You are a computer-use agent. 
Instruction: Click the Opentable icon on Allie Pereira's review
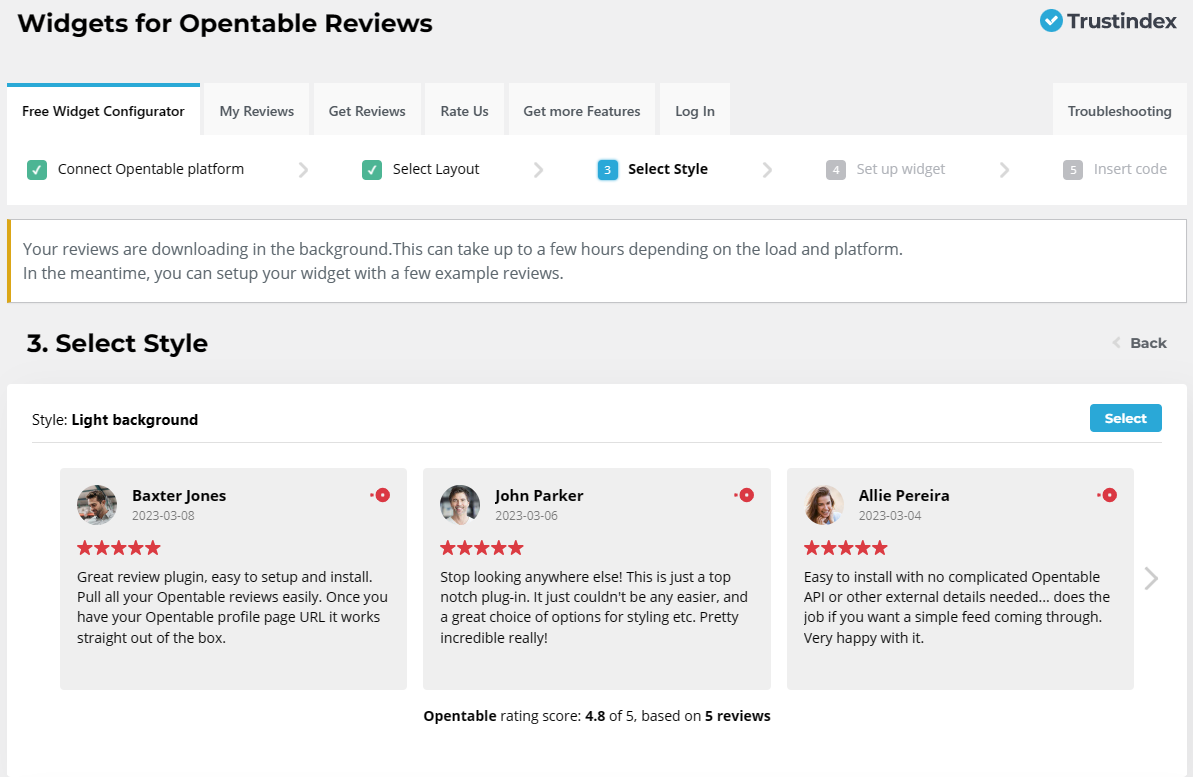tap(1108, 494)
